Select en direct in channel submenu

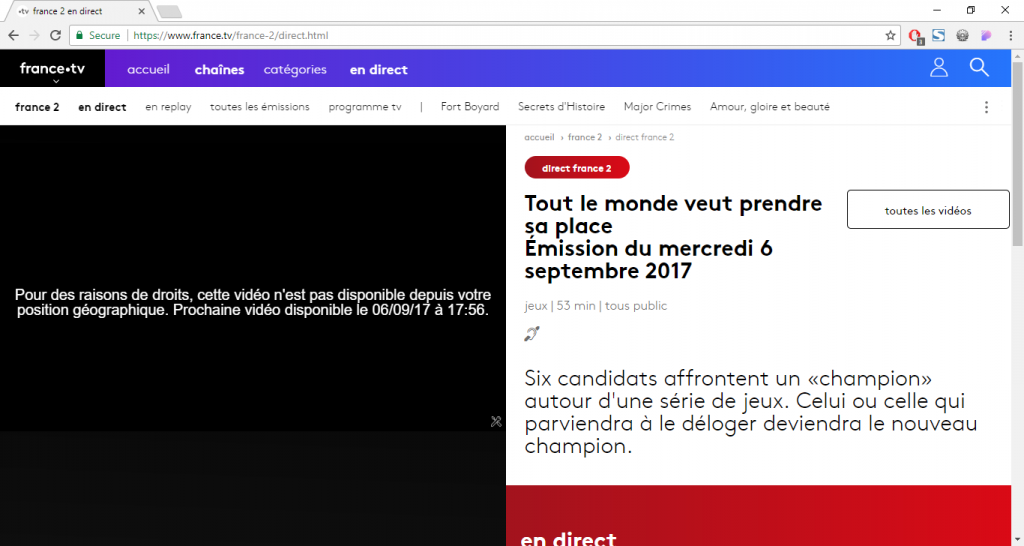tap(103, 107)
